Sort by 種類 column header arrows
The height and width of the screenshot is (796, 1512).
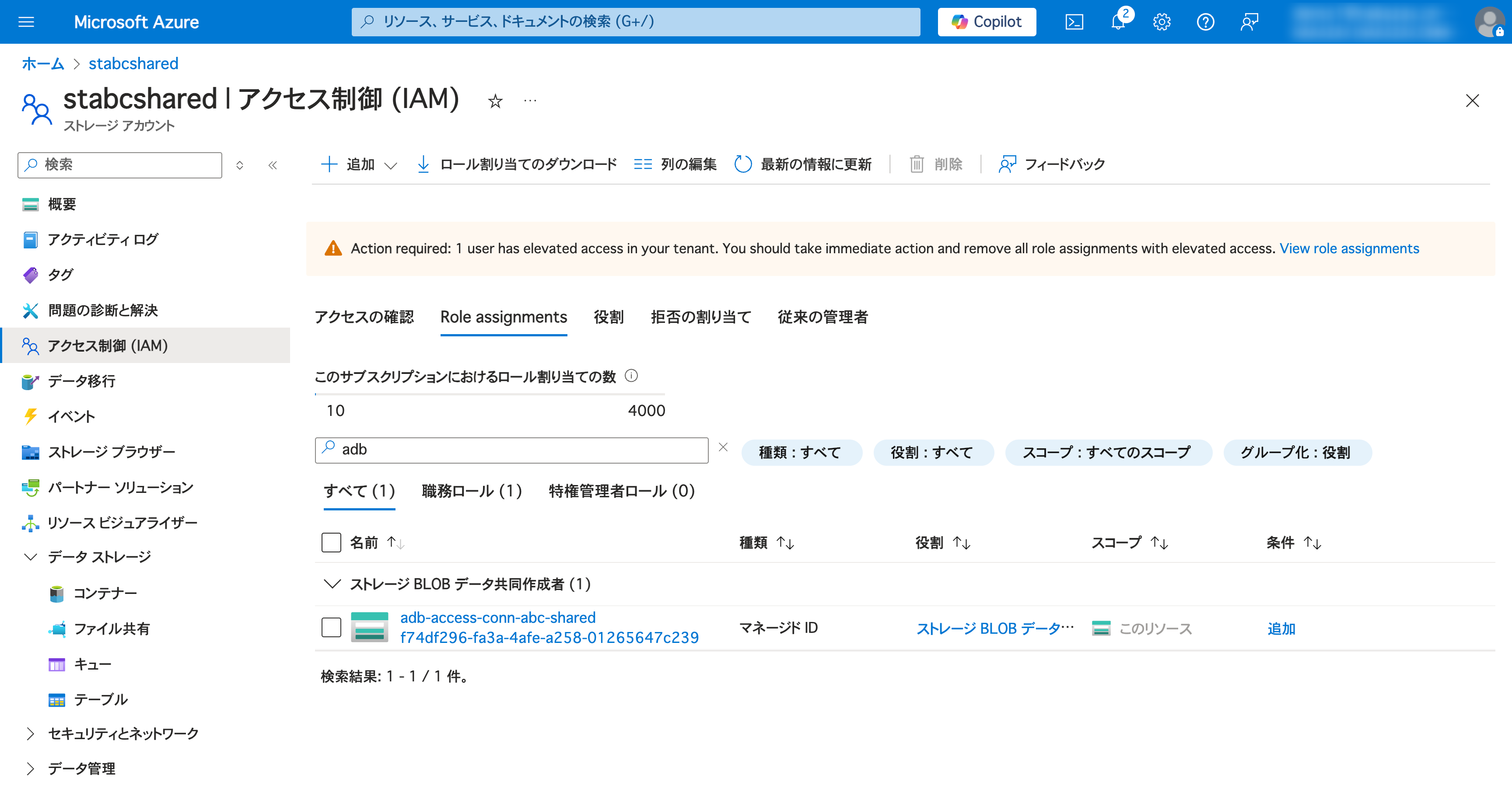785,543
